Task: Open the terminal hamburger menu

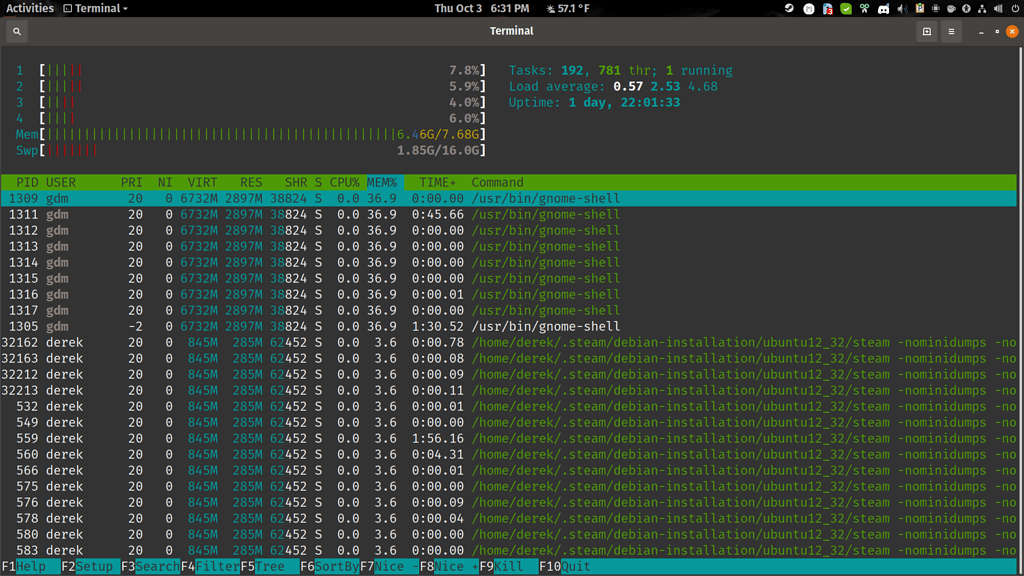Action: point(952,31)
